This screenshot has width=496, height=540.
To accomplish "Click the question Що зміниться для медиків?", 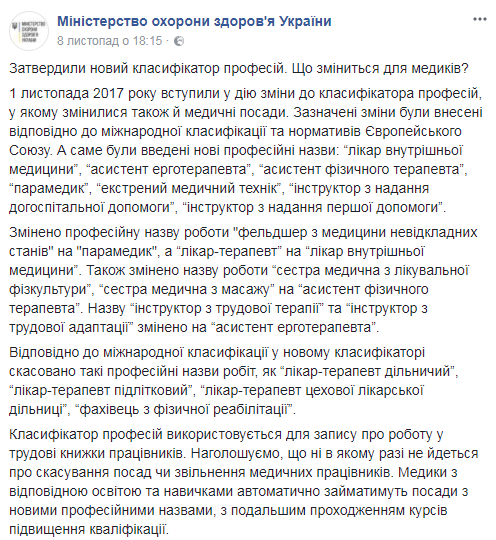I will (380, 69).
